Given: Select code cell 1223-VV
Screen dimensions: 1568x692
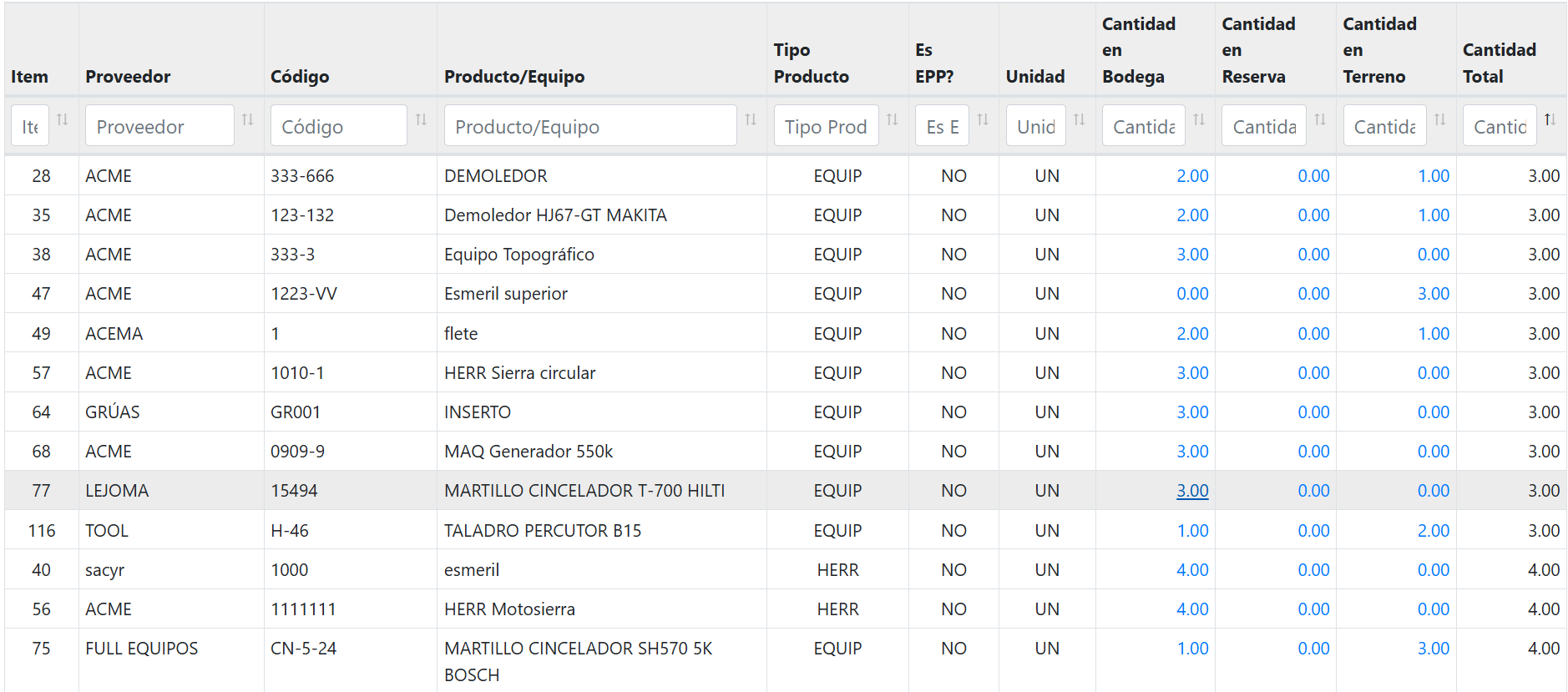Looking at the screenshot, I should [x=351, y=294].
